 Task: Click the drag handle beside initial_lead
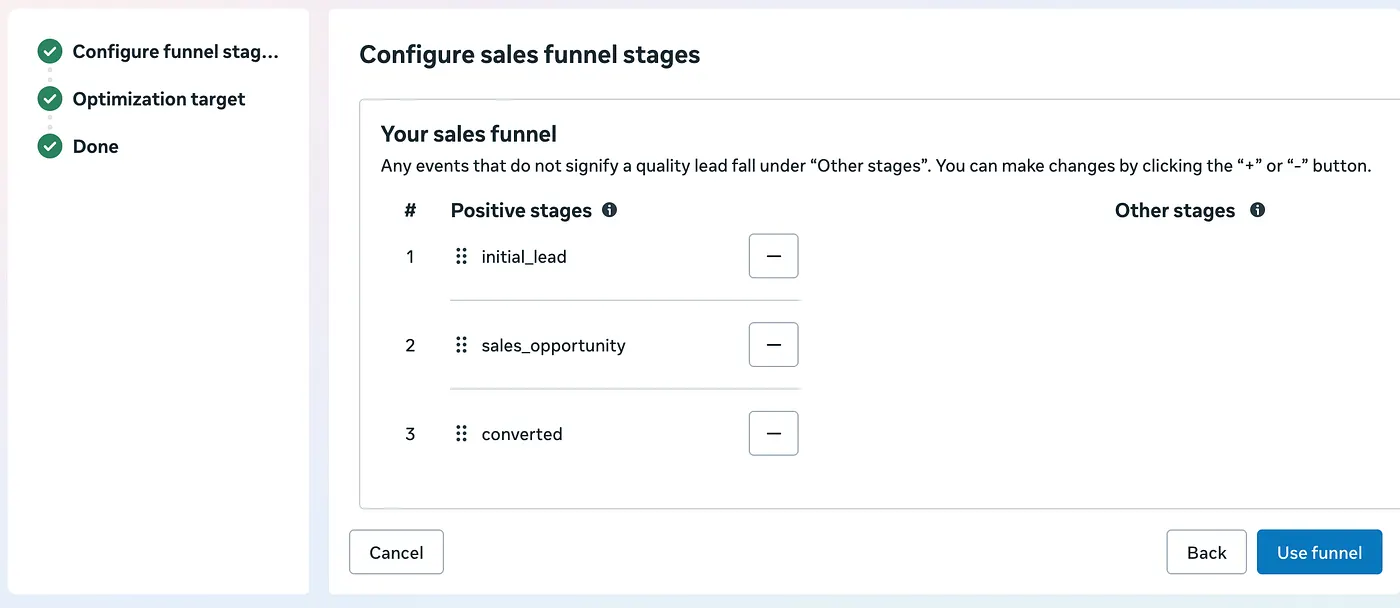pyautogui.click(x=461, y=256)
